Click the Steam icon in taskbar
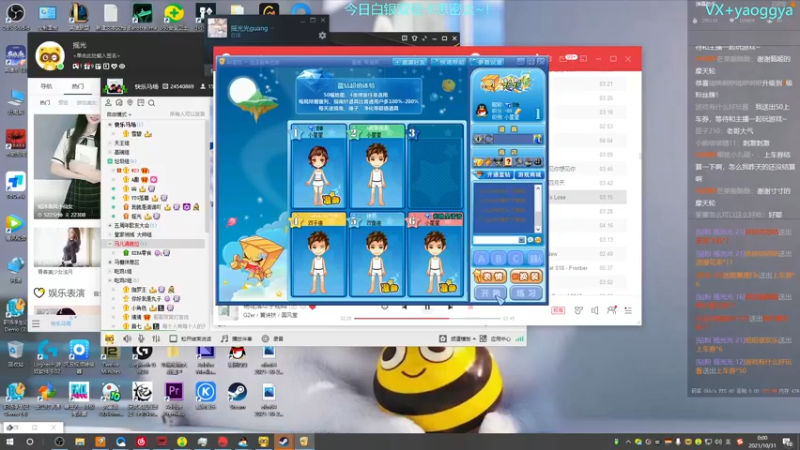Screen dimensions: 800x450 pyautogui.click(x=284, y=442)
